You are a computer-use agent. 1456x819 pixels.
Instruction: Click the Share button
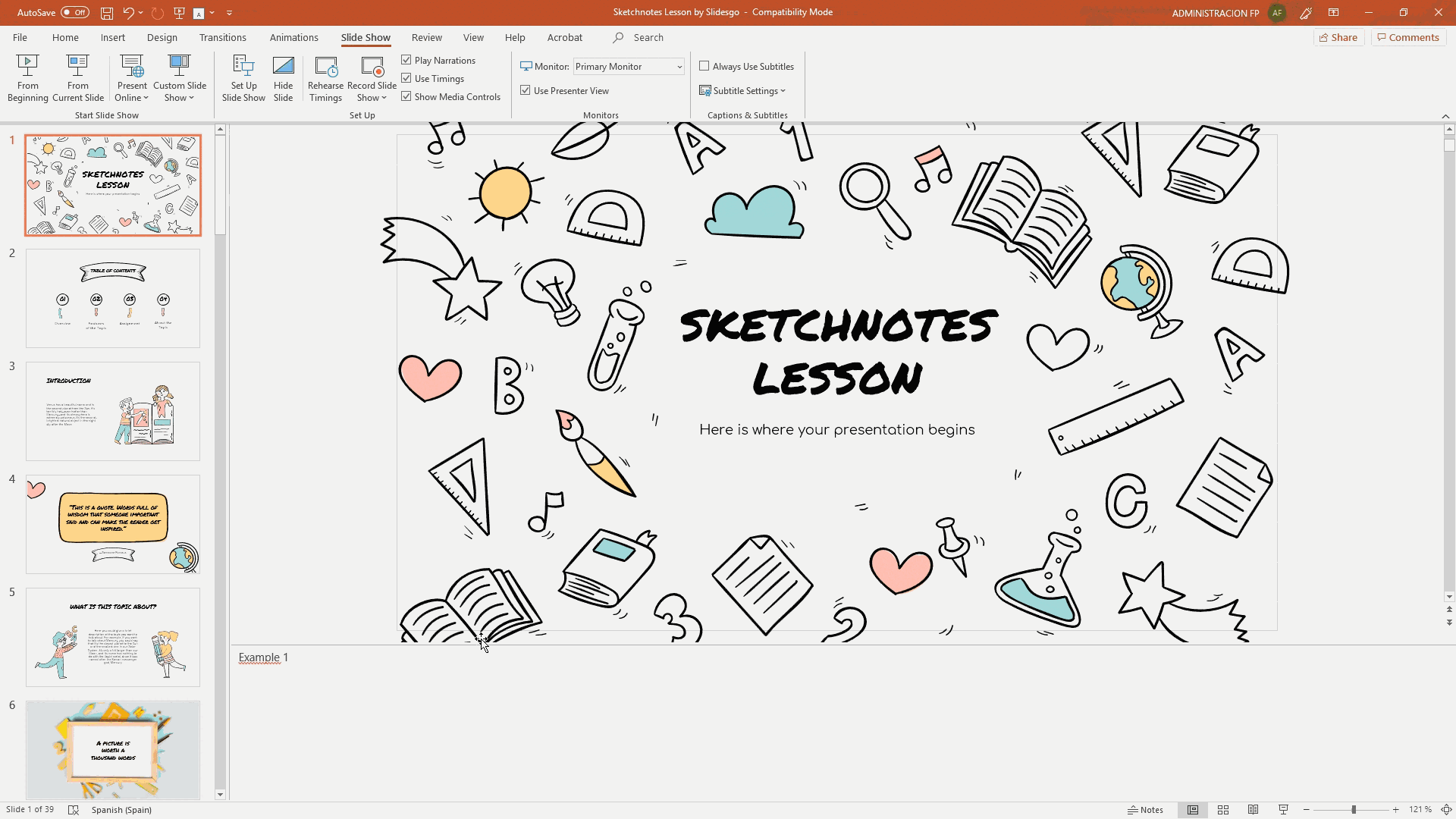pyautogui.click(x=1338, y=37)
